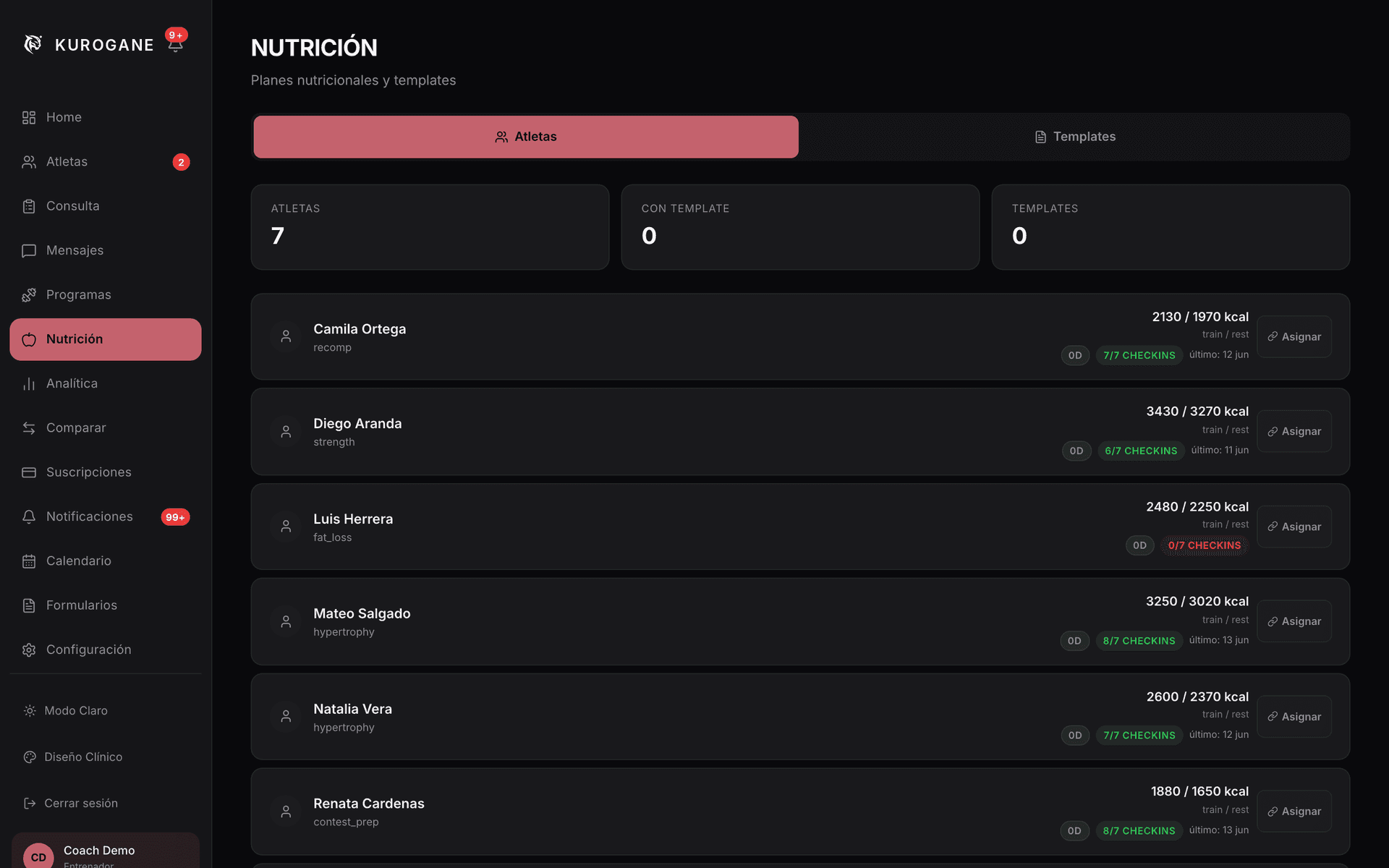1389x868 pixels.
Task: Open the Home dashboard icon
Action: pyautogui.click(x=29, y=117)
